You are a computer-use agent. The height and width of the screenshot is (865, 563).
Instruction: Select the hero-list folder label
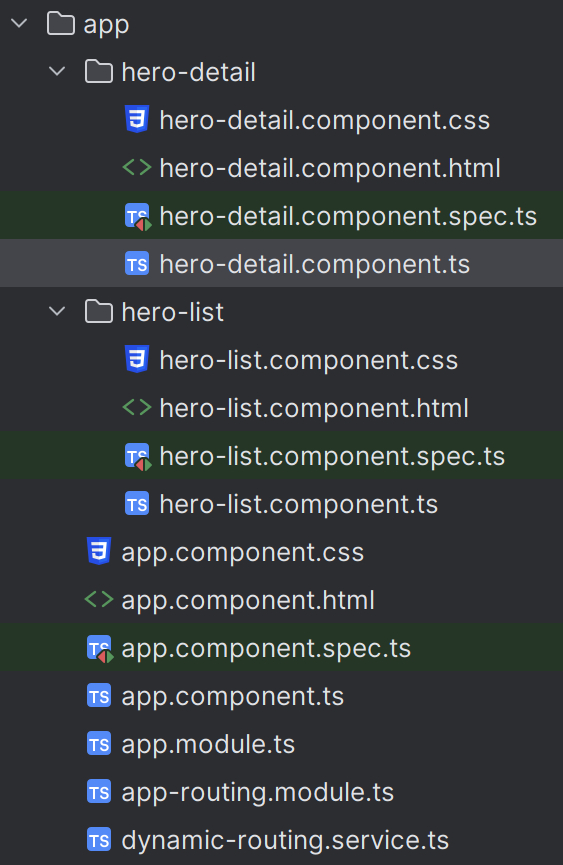[173, 312]
